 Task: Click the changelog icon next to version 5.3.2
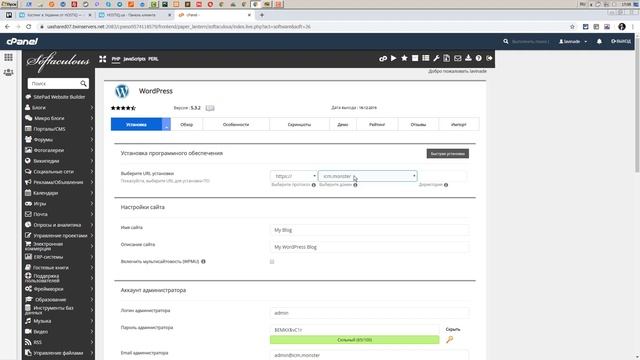(x=210, y=108)
